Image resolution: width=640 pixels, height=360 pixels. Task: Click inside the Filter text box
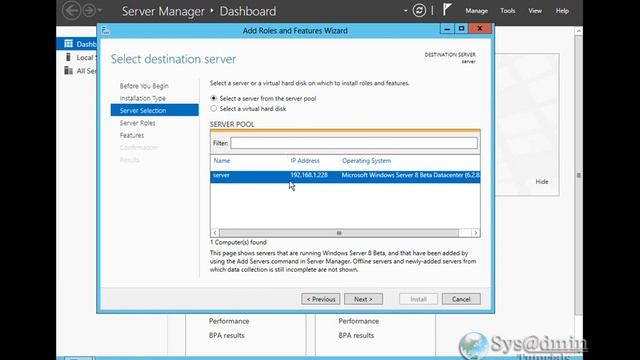(353, 143)
